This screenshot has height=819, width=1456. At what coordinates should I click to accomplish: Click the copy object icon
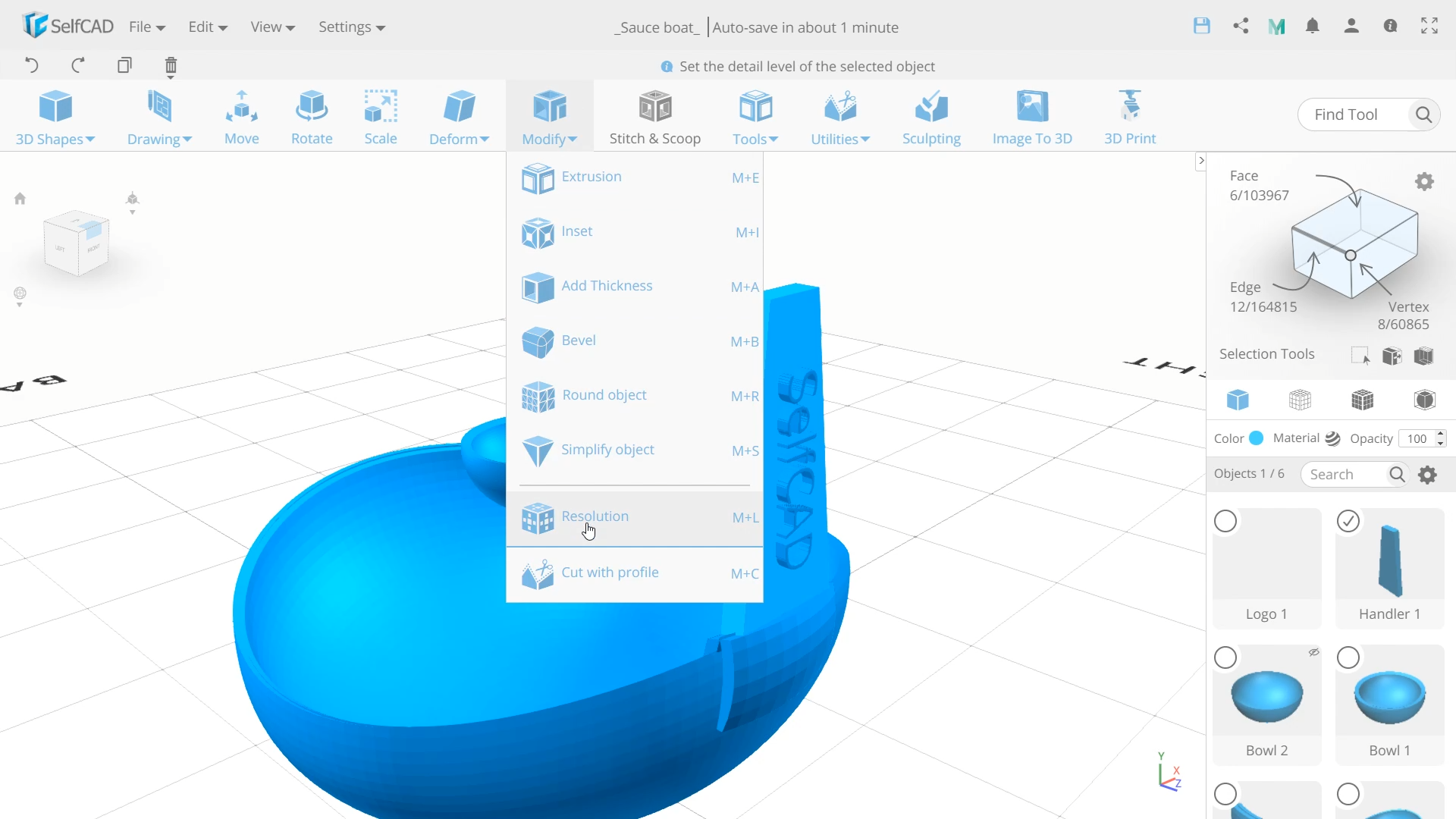click(124, 65)
